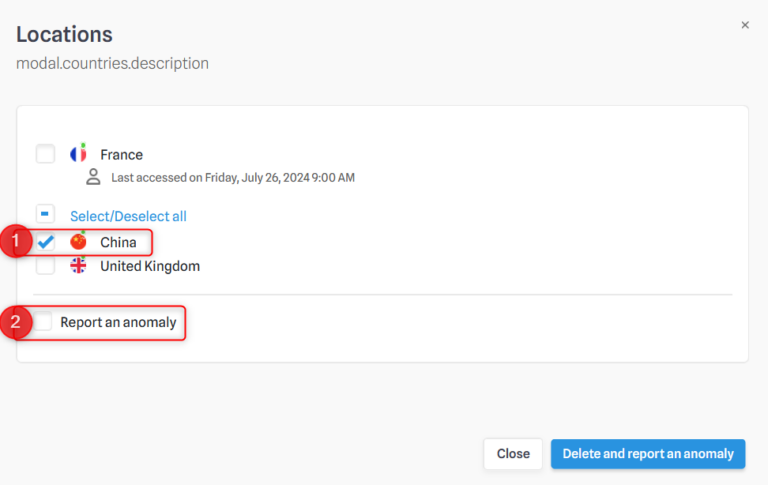Click the Last accessed date text
The width and height of the screenshot is (768, 485).
[233, 177]
